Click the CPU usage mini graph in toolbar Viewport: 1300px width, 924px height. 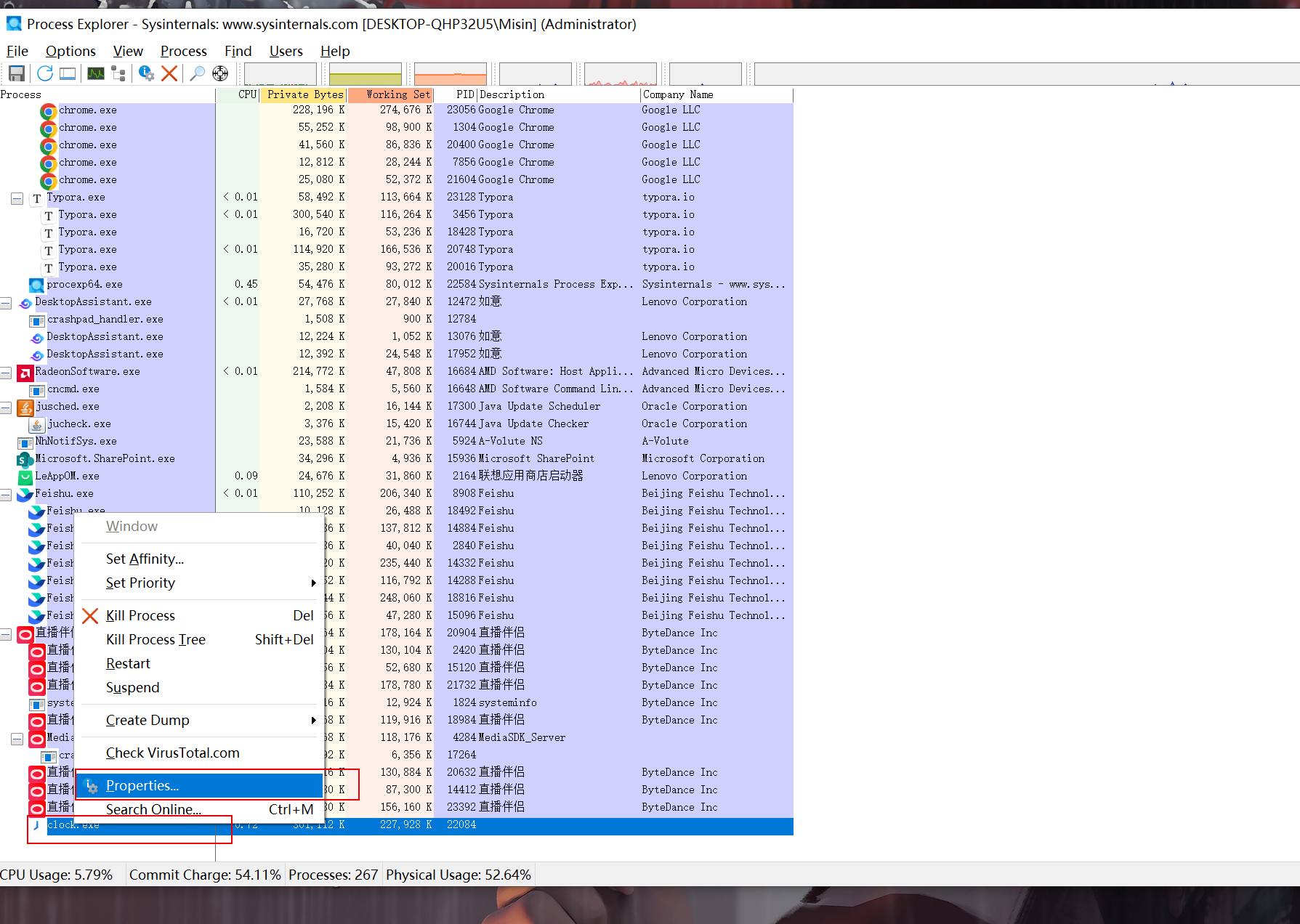(280, 74)
